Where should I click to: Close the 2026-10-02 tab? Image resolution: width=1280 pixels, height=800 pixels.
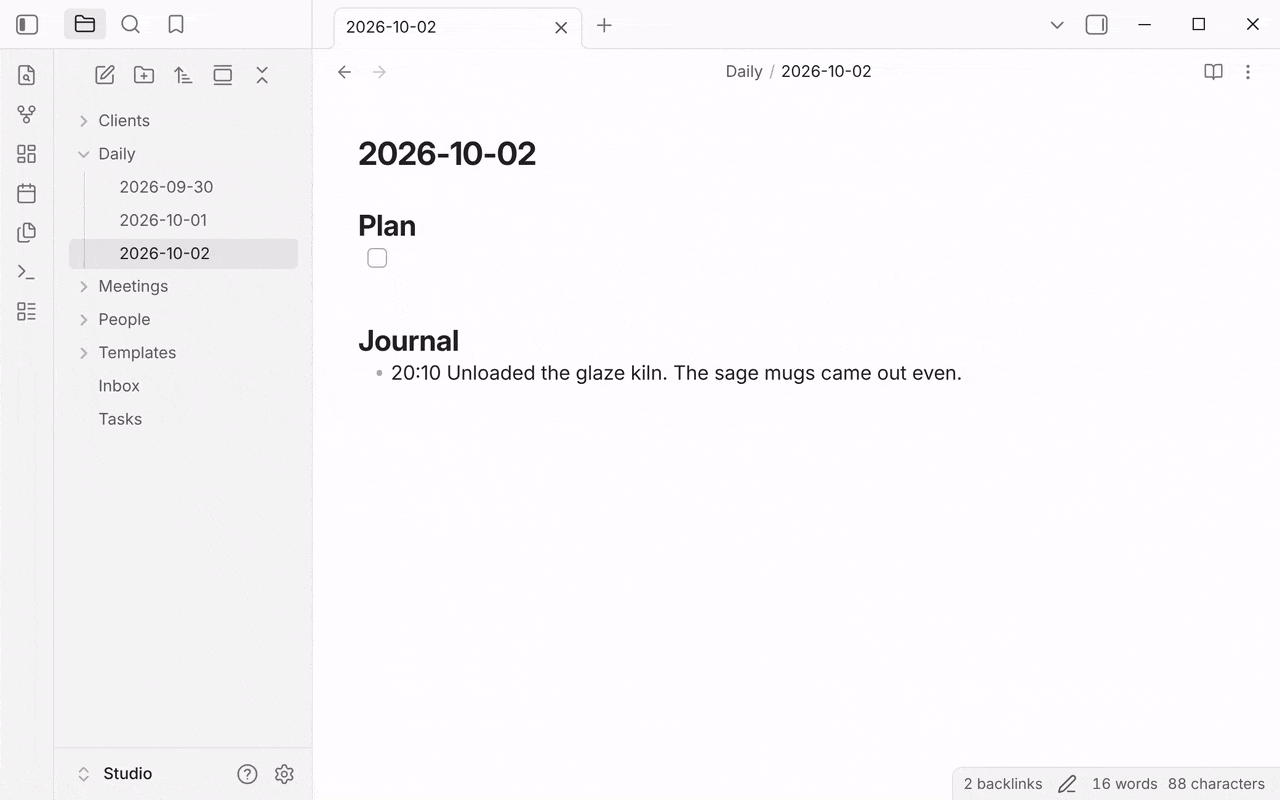(561, 27)
